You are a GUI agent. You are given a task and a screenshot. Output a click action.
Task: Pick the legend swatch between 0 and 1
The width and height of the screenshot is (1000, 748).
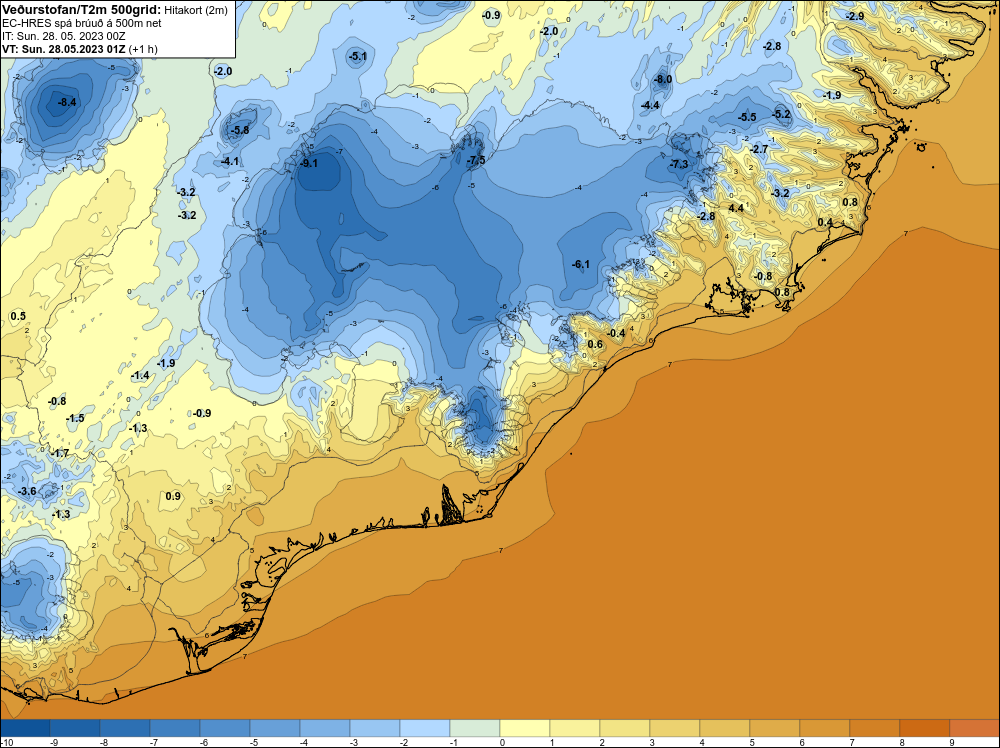point(525,728)
